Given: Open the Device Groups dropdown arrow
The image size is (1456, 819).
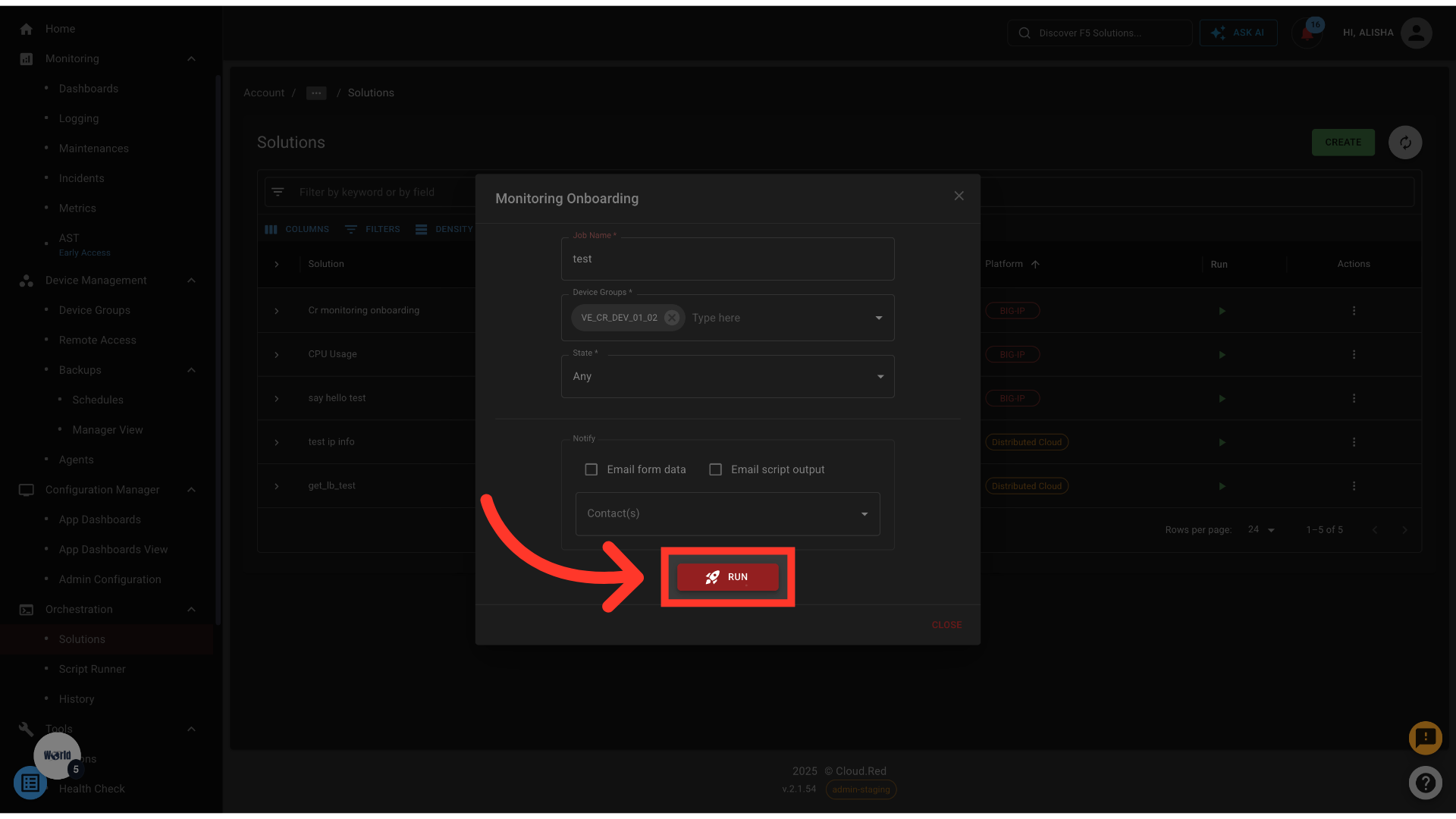Looking at the screenshot, I should tap(879, 318).
